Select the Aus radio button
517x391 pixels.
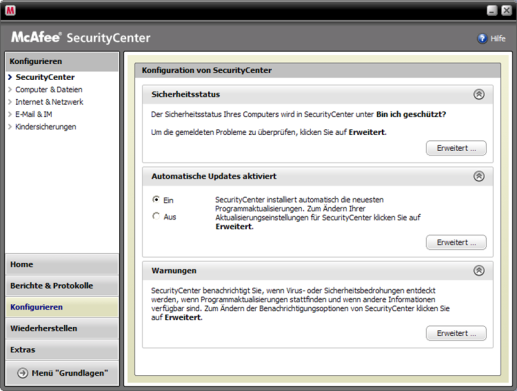tap(156, 216)
